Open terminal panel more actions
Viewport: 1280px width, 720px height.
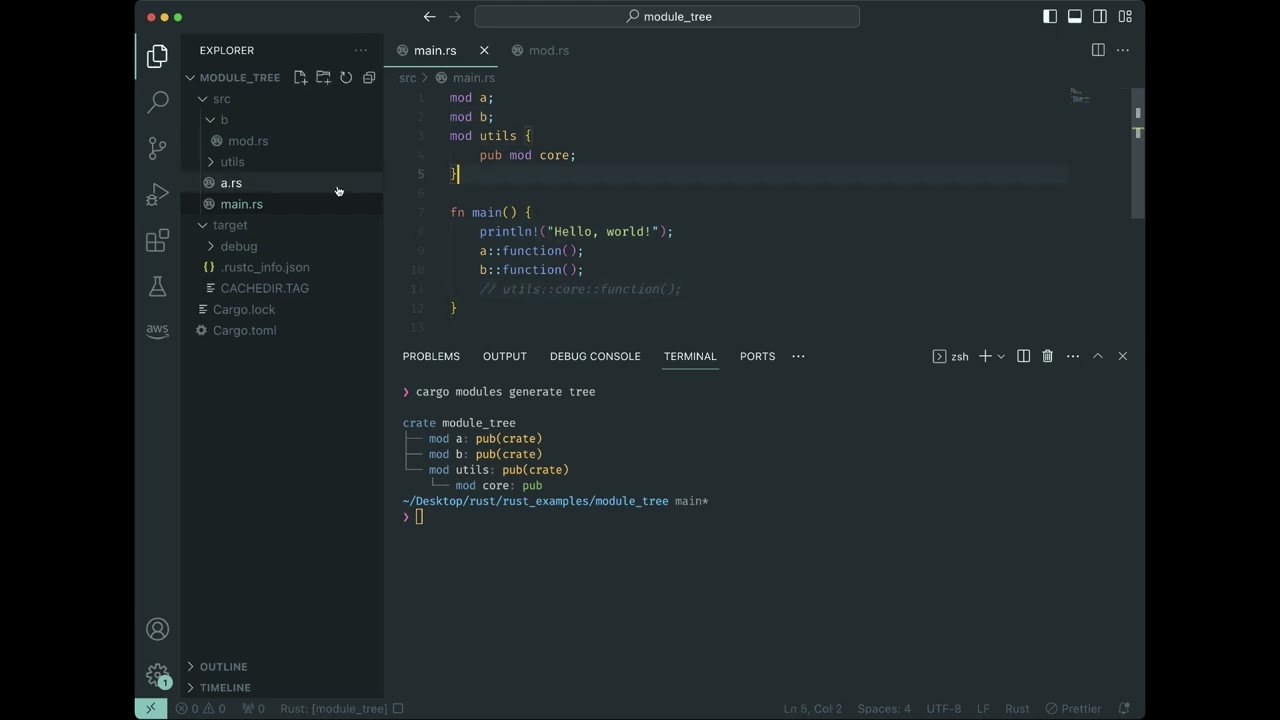click(x=1073, y=356)
